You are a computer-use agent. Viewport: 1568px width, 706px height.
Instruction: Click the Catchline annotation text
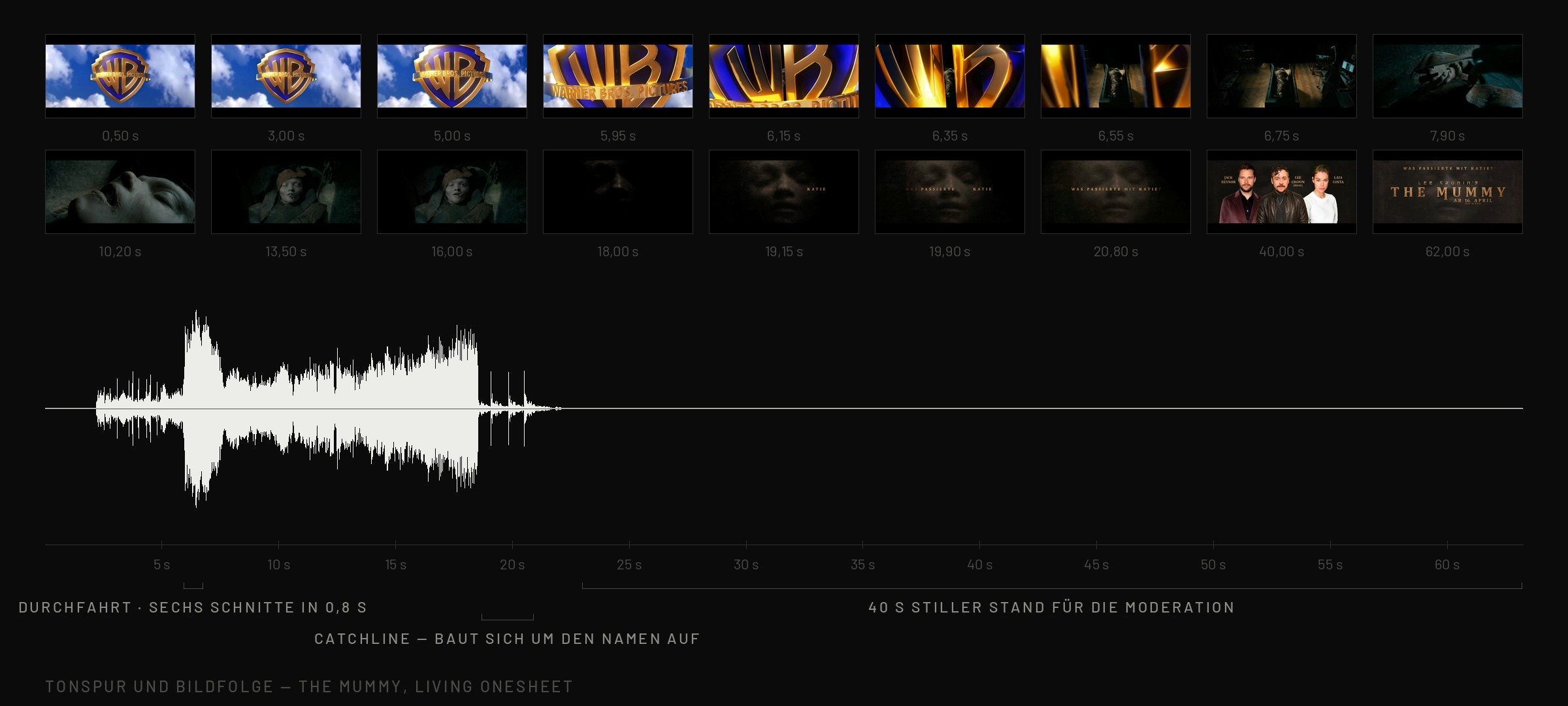pyautogui.click(x=507, y=639)
